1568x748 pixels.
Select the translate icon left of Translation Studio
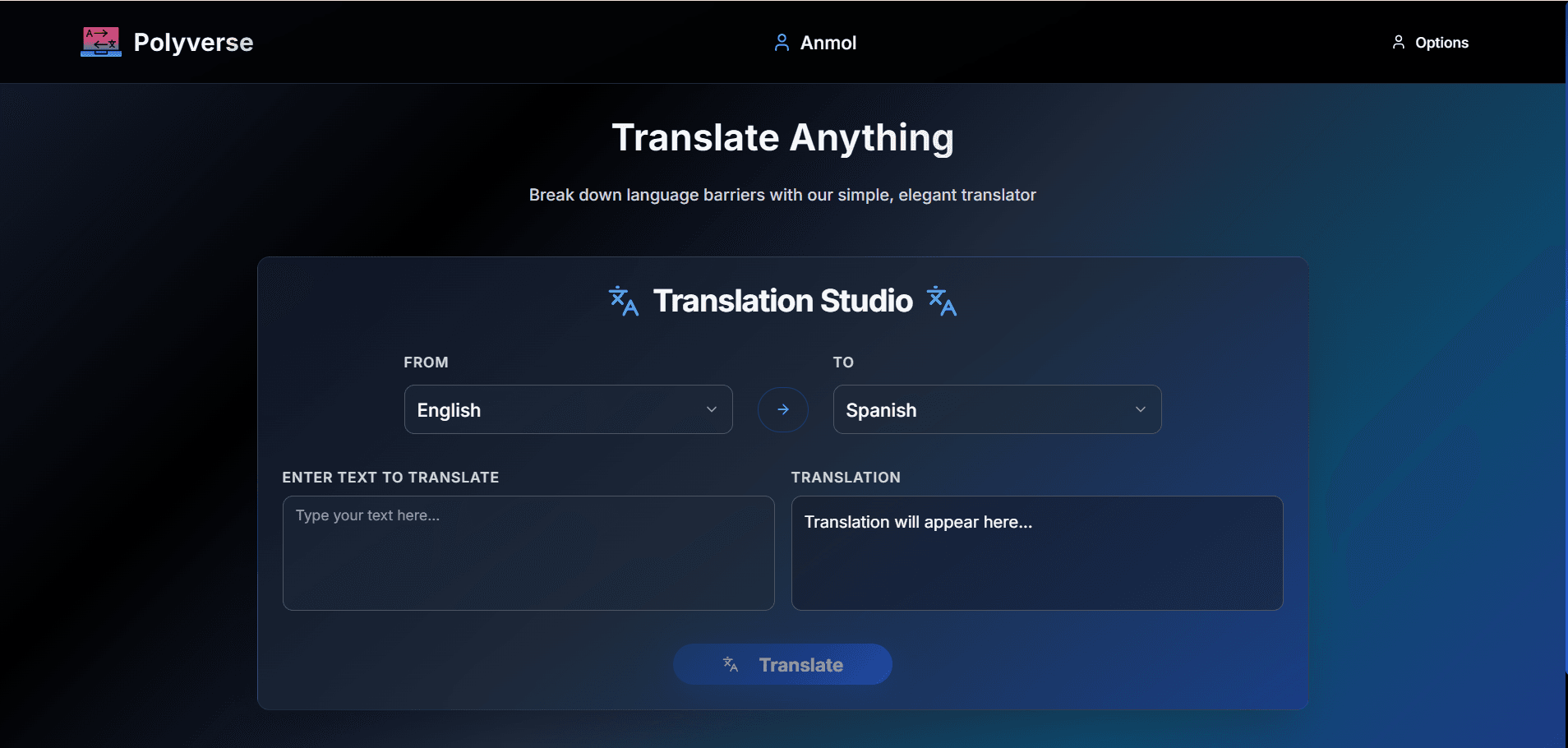pyautogui.click(x=623, y=301)
